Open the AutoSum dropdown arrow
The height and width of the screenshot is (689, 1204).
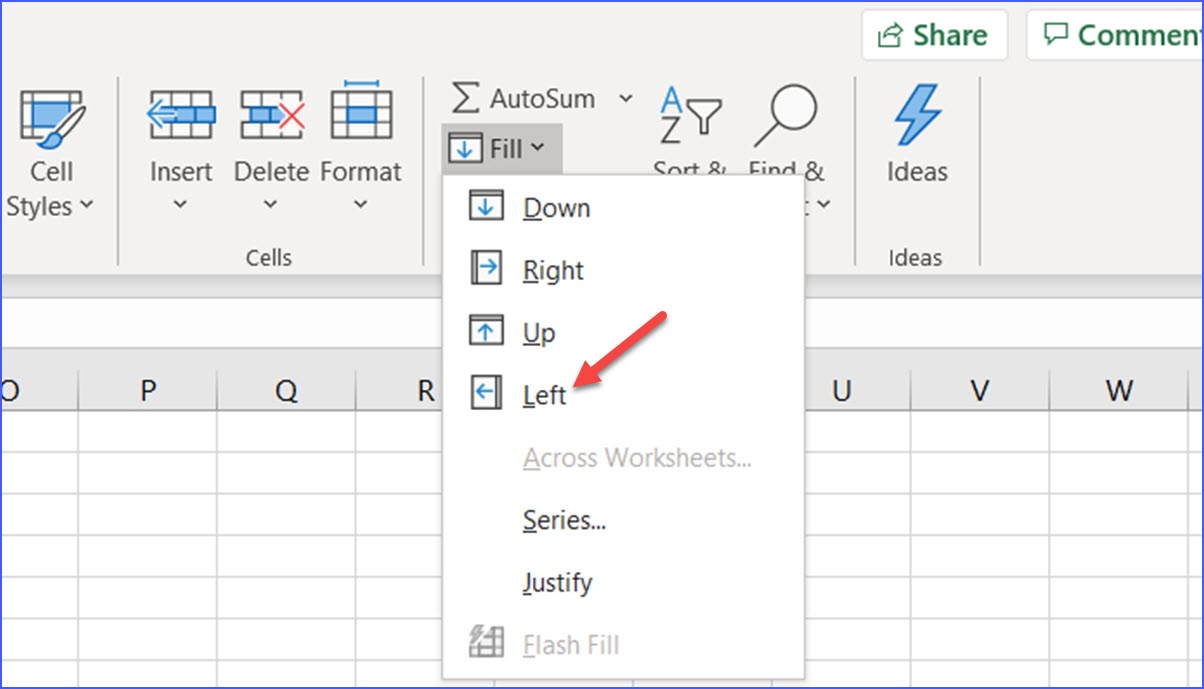pos(626,98)
